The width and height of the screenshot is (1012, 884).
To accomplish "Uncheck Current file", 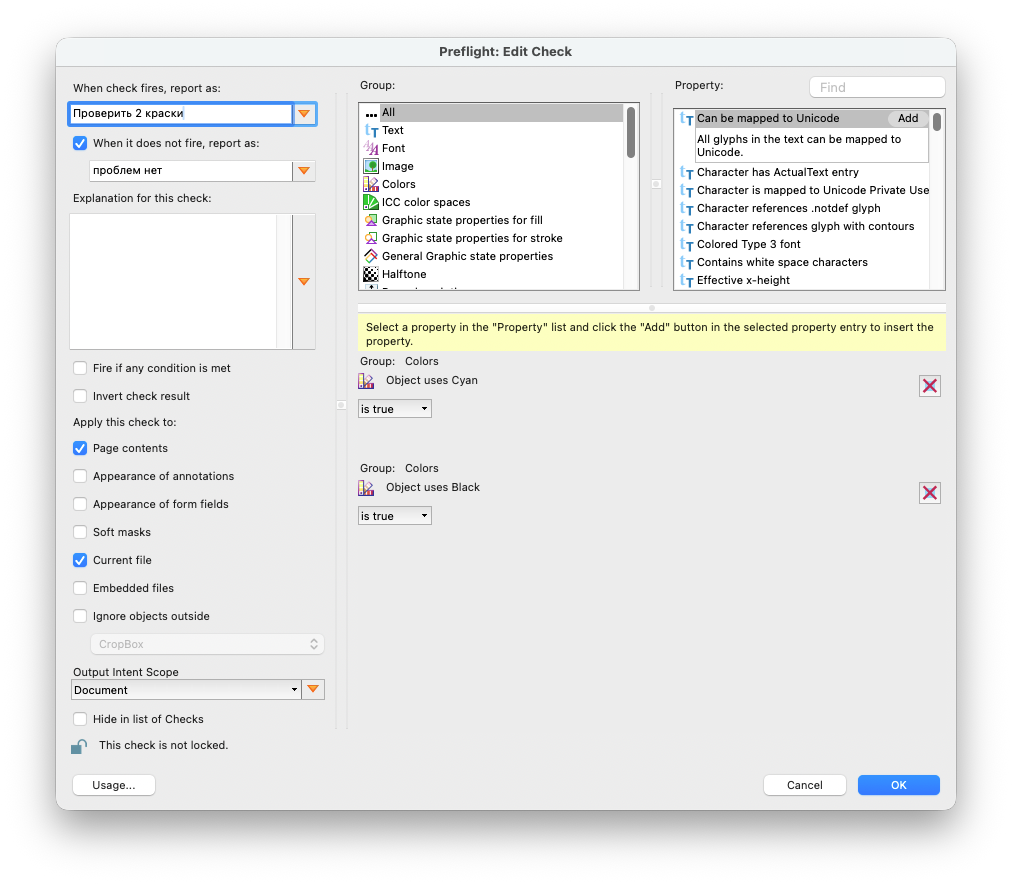I will (x=80, y=560).
